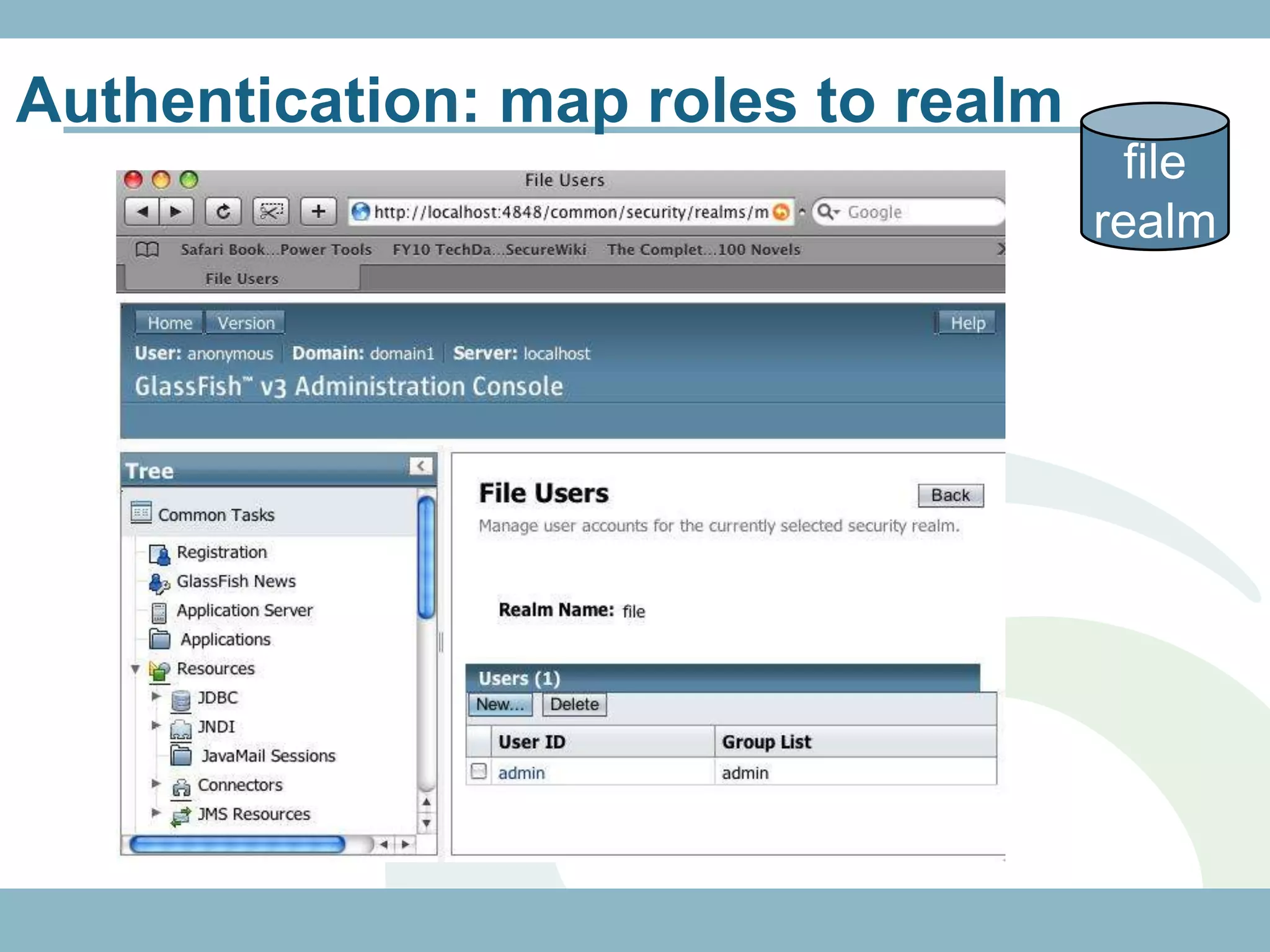Click the scissors web clip button

point(271,212)
